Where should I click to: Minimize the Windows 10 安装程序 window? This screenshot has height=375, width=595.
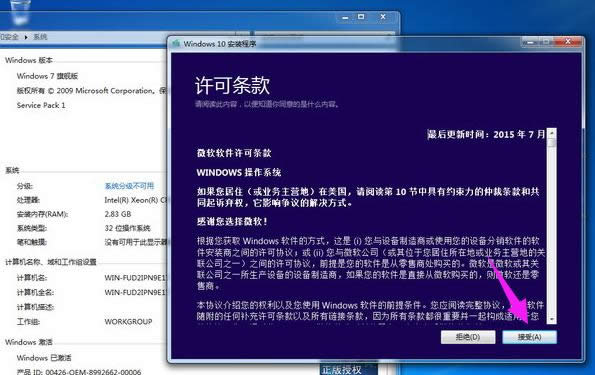530,42
